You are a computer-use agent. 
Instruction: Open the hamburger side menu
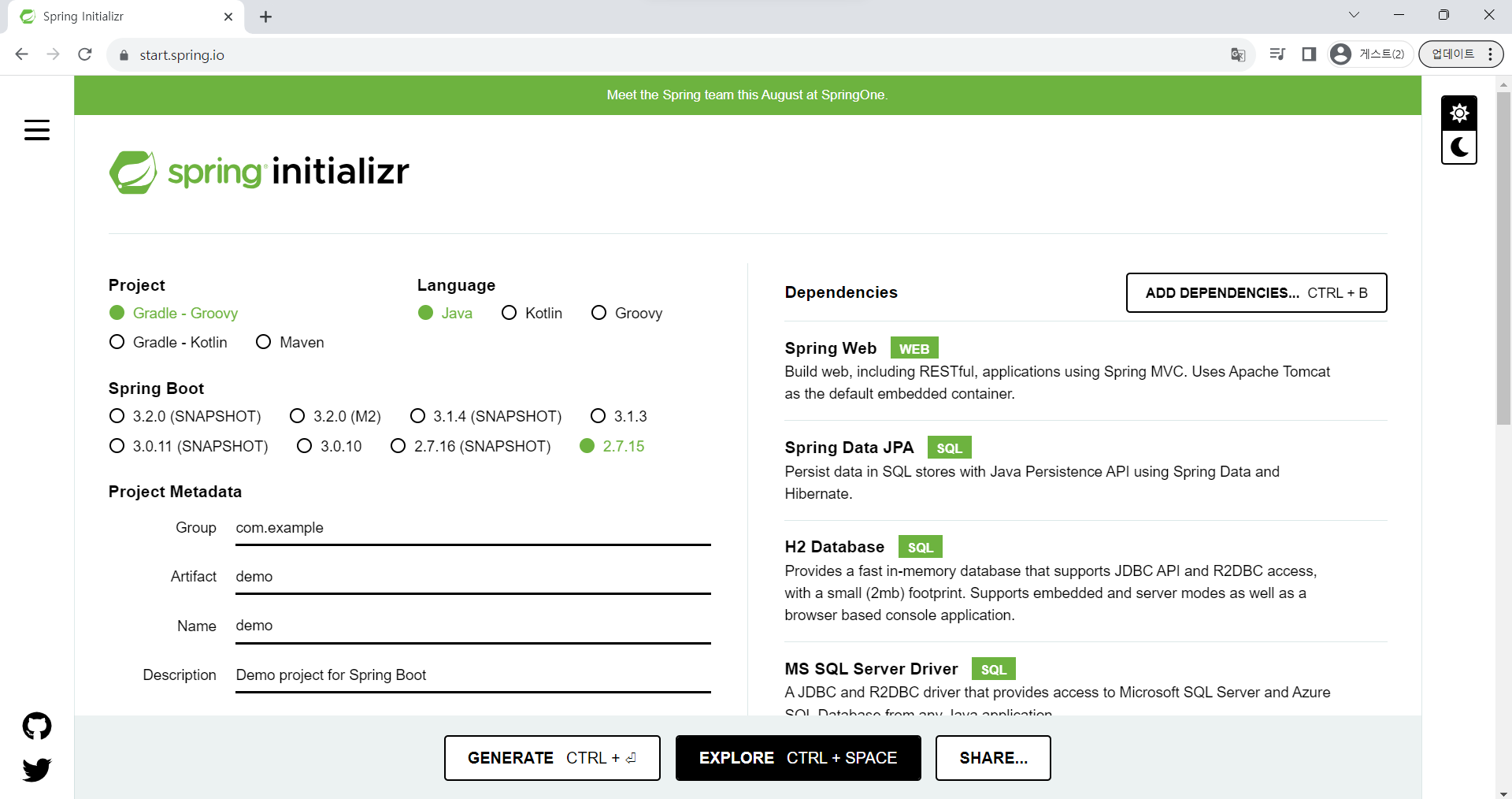37,130
